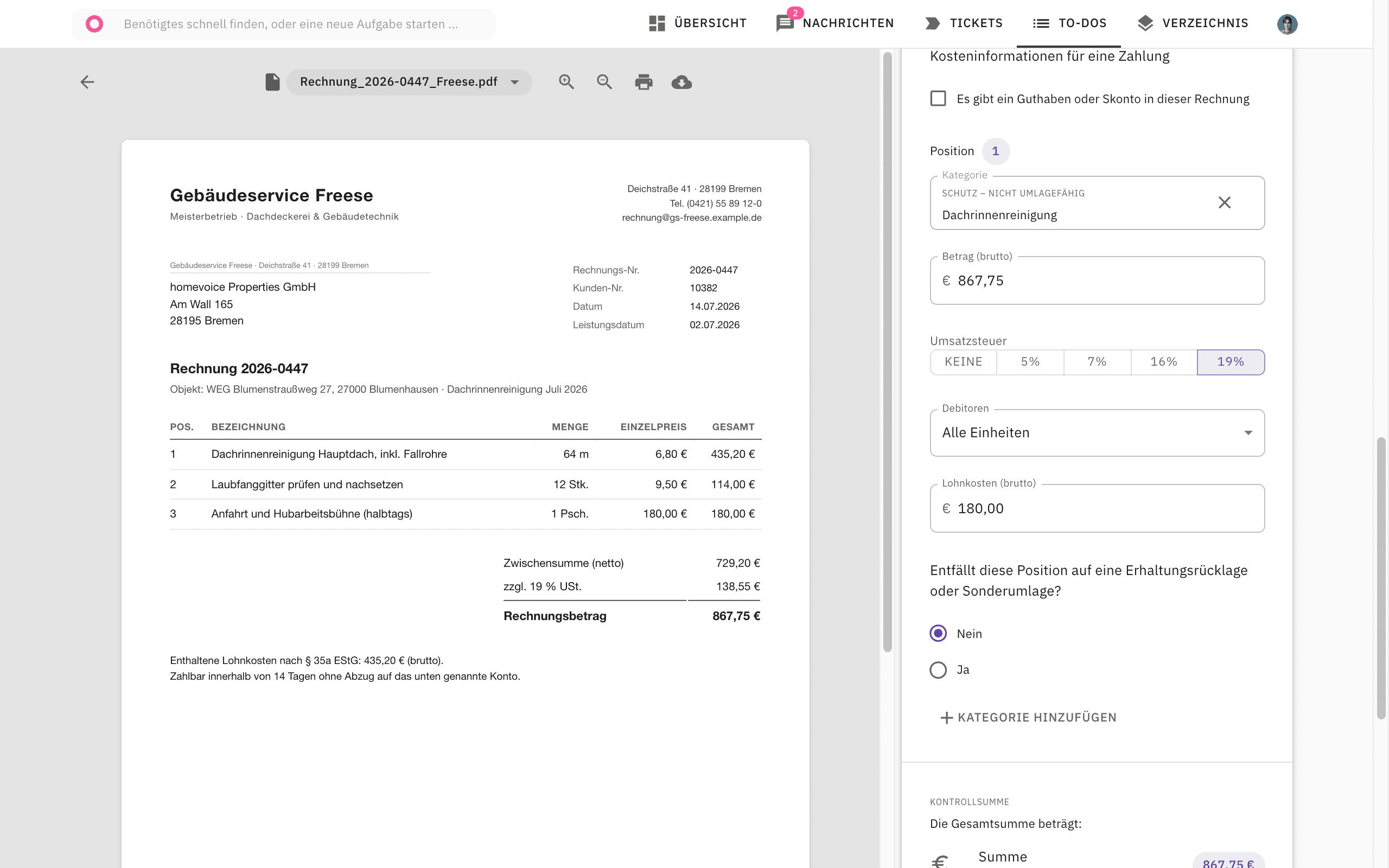
Task: Select the Nein radio button
Action: [938, 633]
